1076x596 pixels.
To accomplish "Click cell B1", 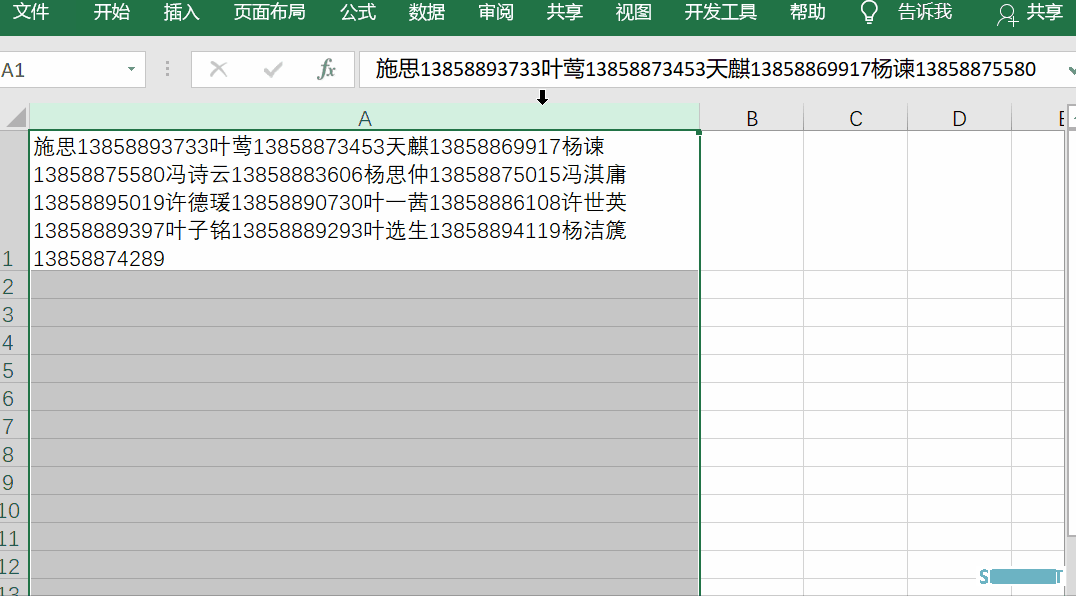I will click(x=752, y=201).
